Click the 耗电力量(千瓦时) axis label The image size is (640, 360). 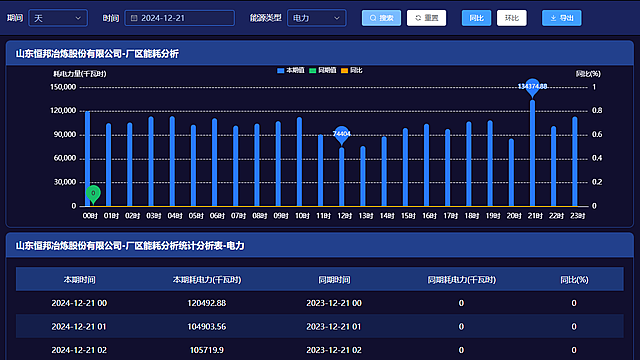click(x=80, y=73)
